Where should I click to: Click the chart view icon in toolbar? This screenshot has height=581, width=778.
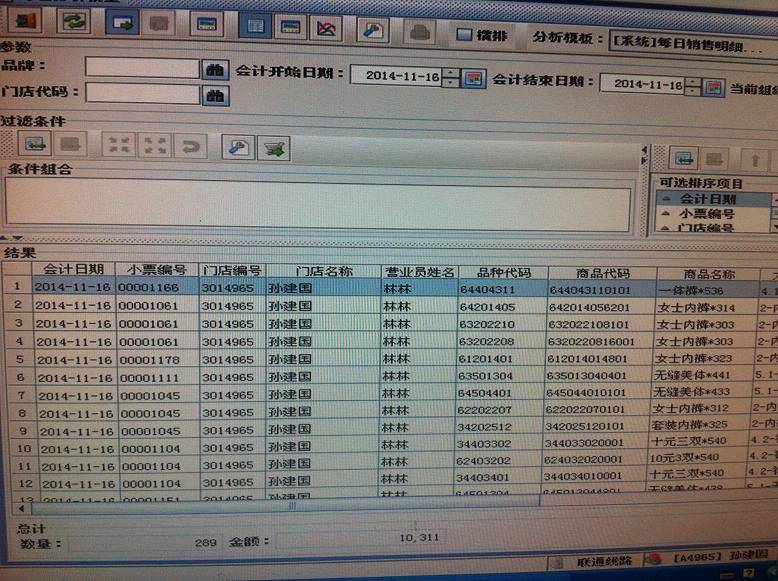325,27
